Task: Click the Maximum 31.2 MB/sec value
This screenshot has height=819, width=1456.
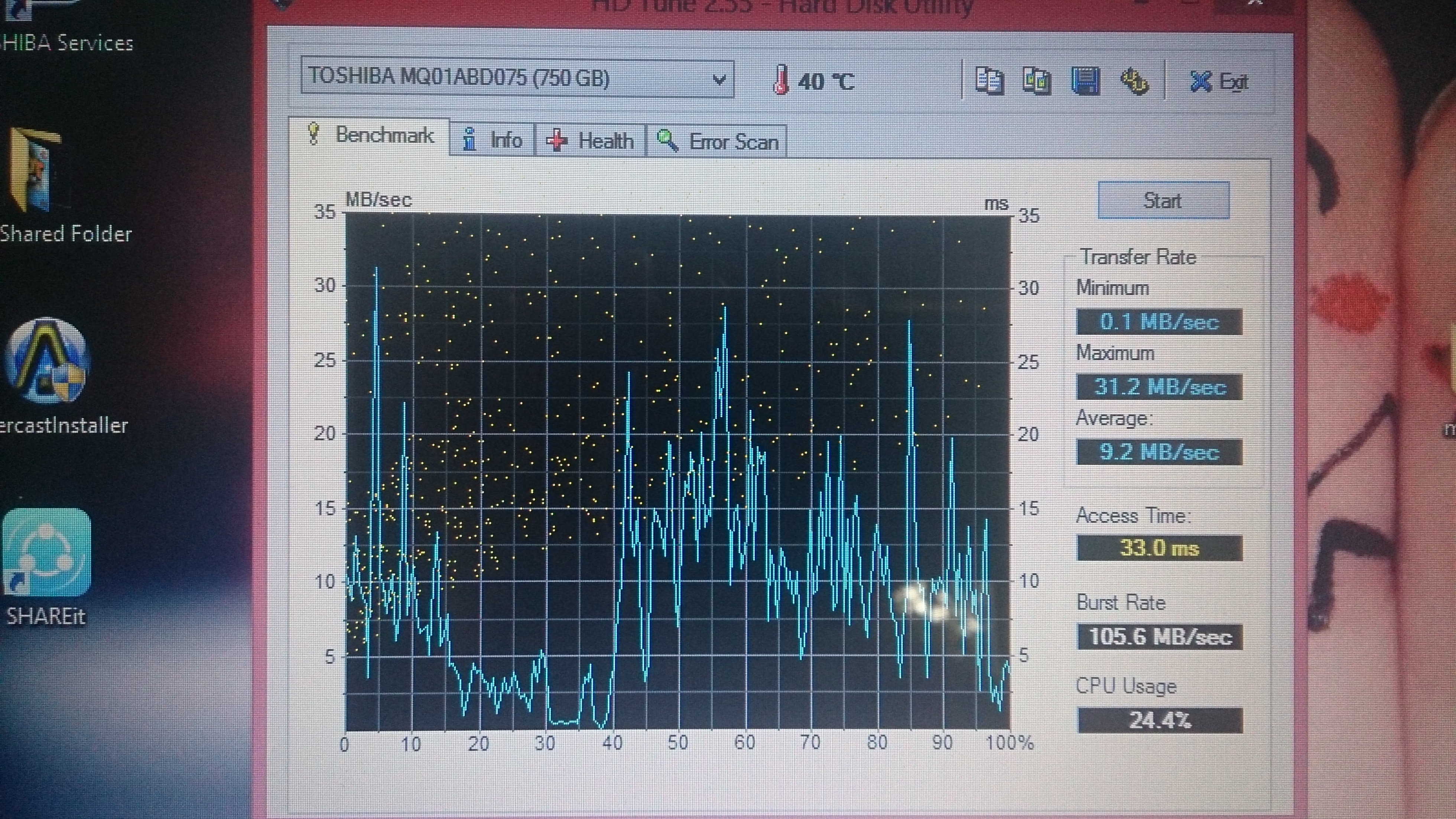Action: pos(1159,387)
